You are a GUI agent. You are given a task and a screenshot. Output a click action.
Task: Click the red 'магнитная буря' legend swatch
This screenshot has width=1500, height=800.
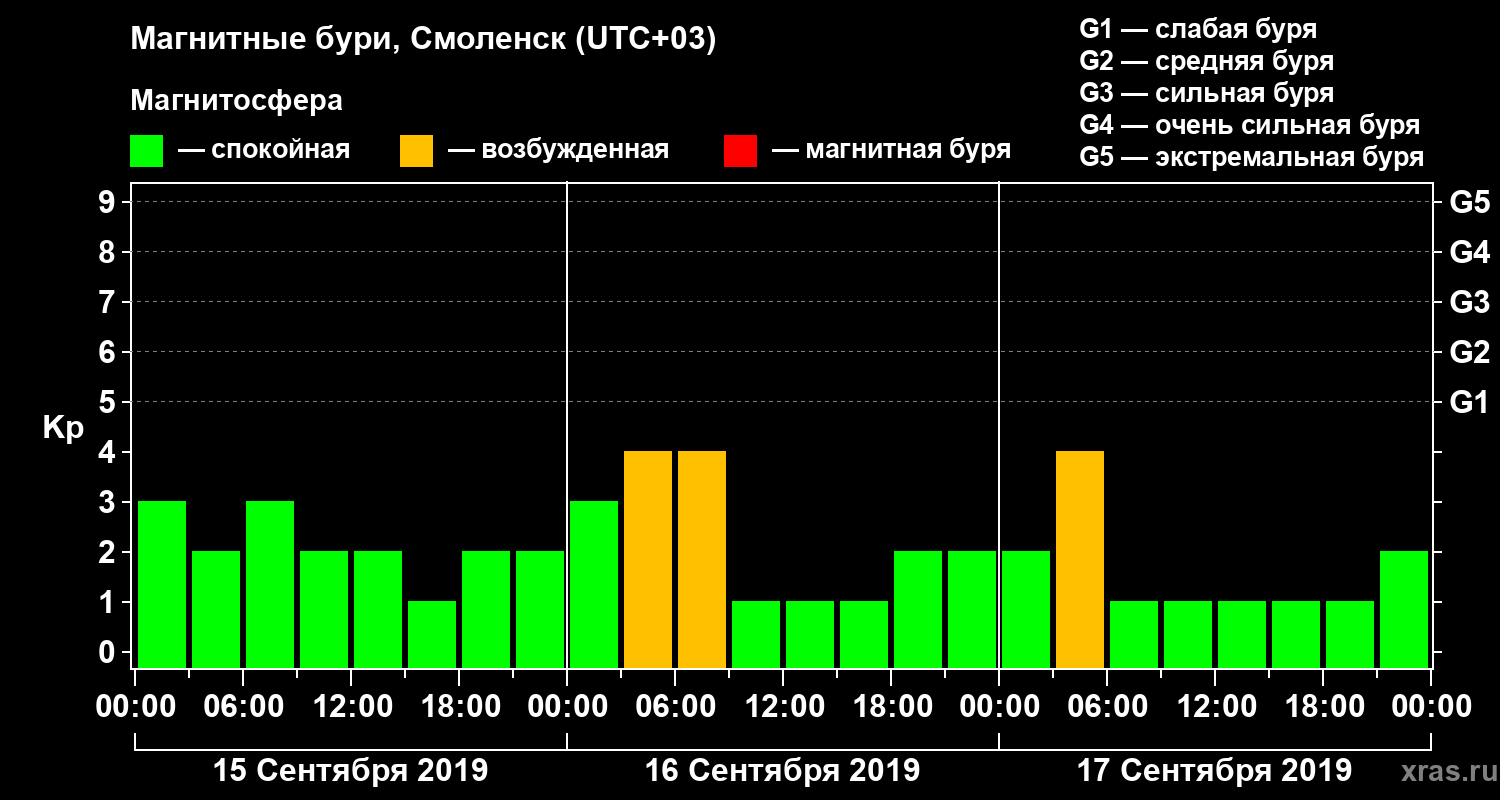740,151
